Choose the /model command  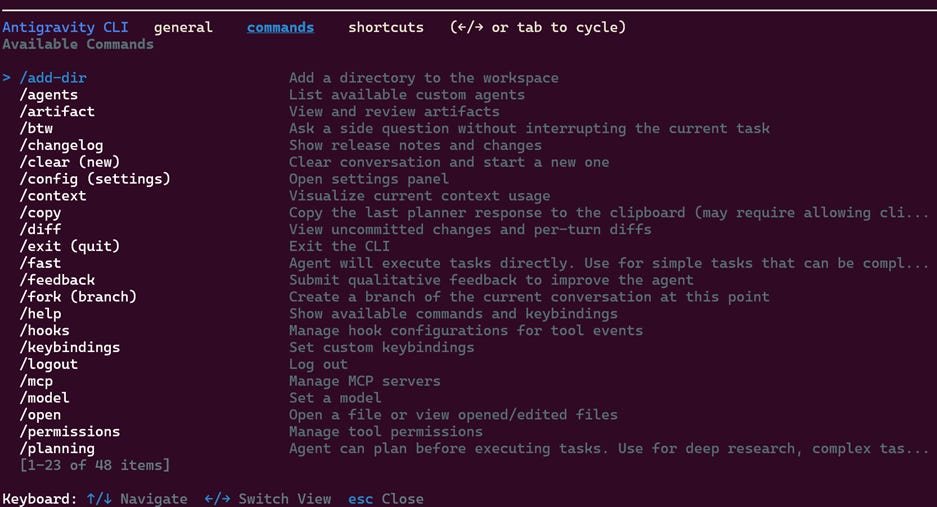44,398
